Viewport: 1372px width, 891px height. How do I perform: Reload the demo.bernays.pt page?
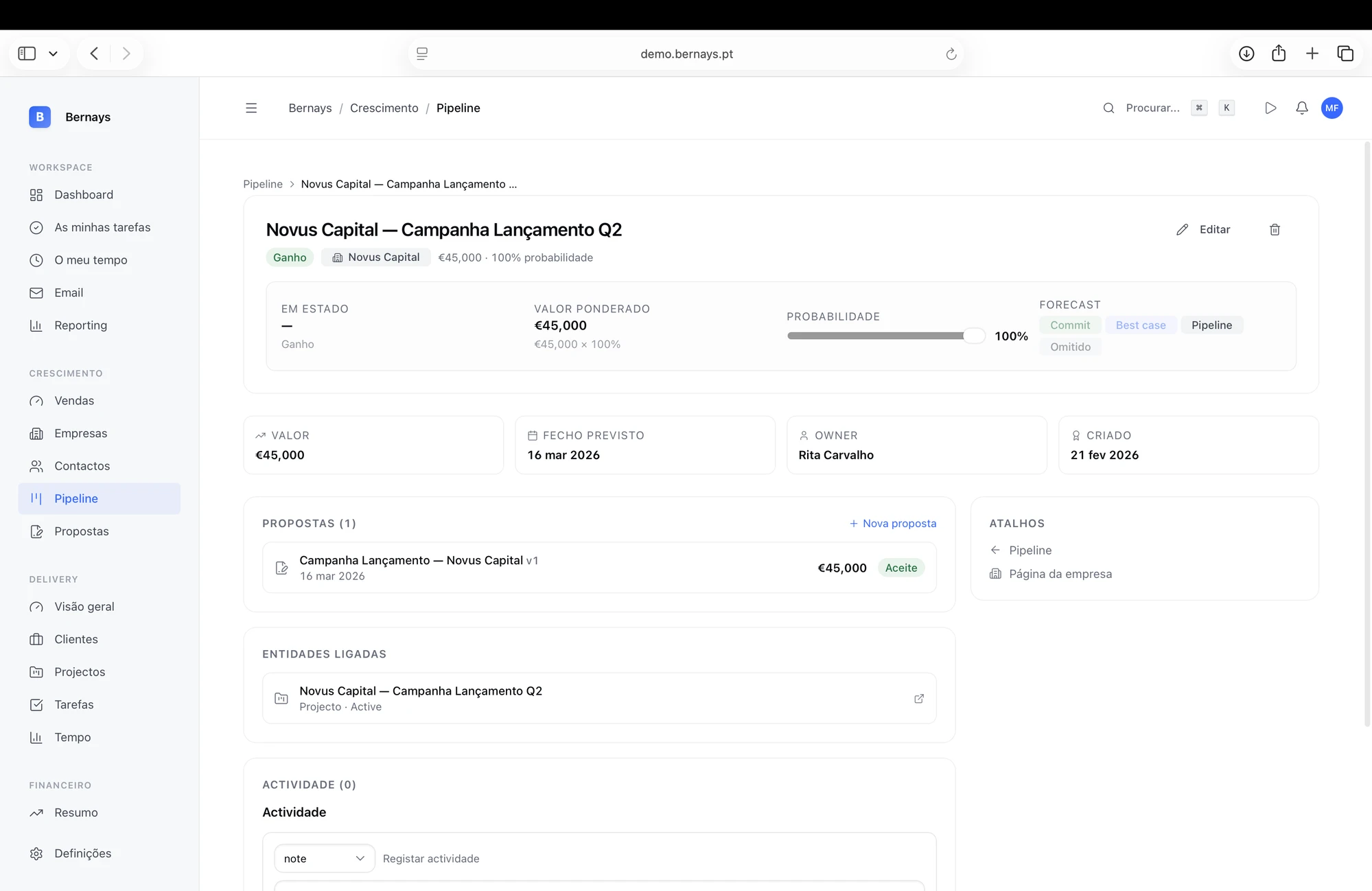tap(951, 54)
